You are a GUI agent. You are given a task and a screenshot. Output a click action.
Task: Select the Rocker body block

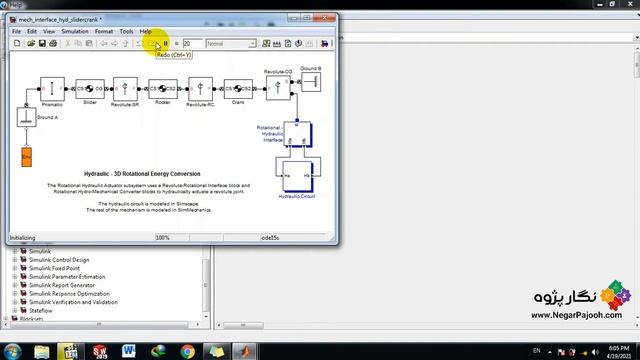(x=163, y=89)
